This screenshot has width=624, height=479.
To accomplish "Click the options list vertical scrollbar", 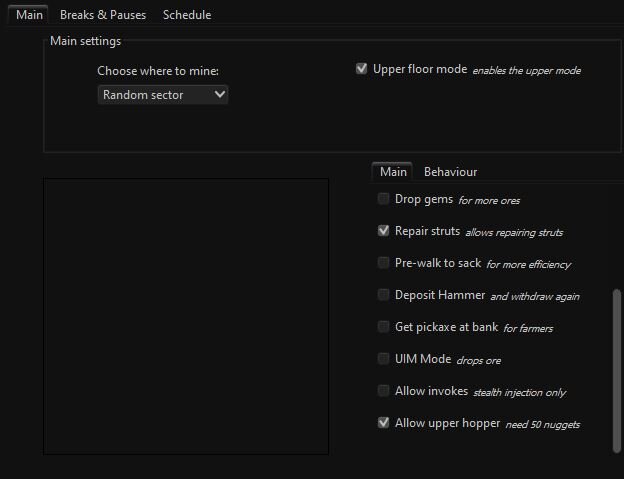I will click(x=617, y=370).
